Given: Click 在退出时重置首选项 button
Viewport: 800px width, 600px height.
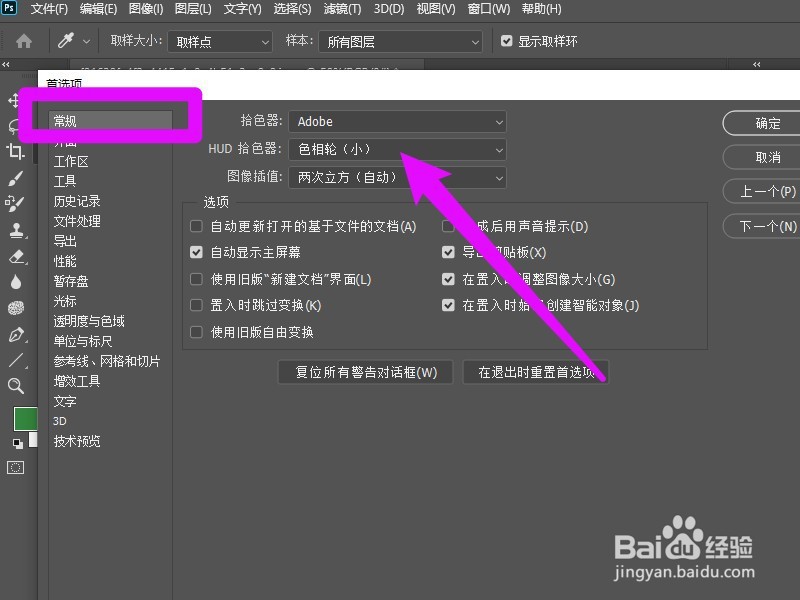Looking at the screenshot, I should (x=536, y=372).
